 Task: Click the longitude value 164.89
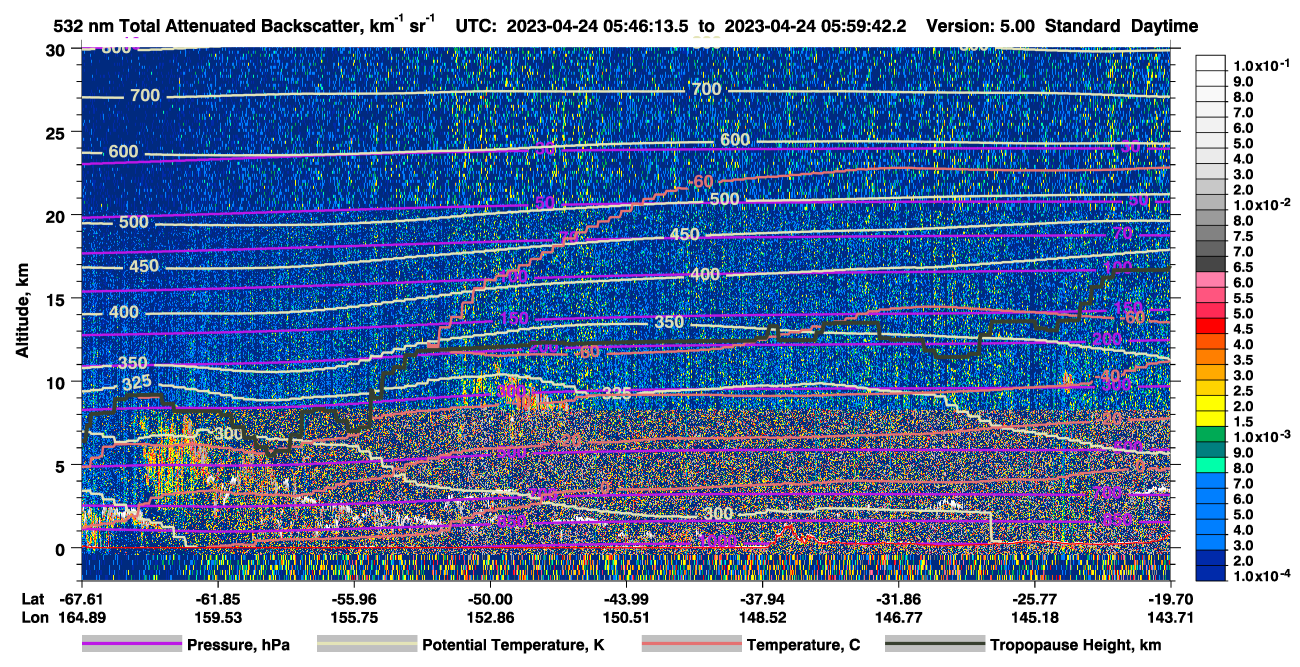tap(81, 617)
